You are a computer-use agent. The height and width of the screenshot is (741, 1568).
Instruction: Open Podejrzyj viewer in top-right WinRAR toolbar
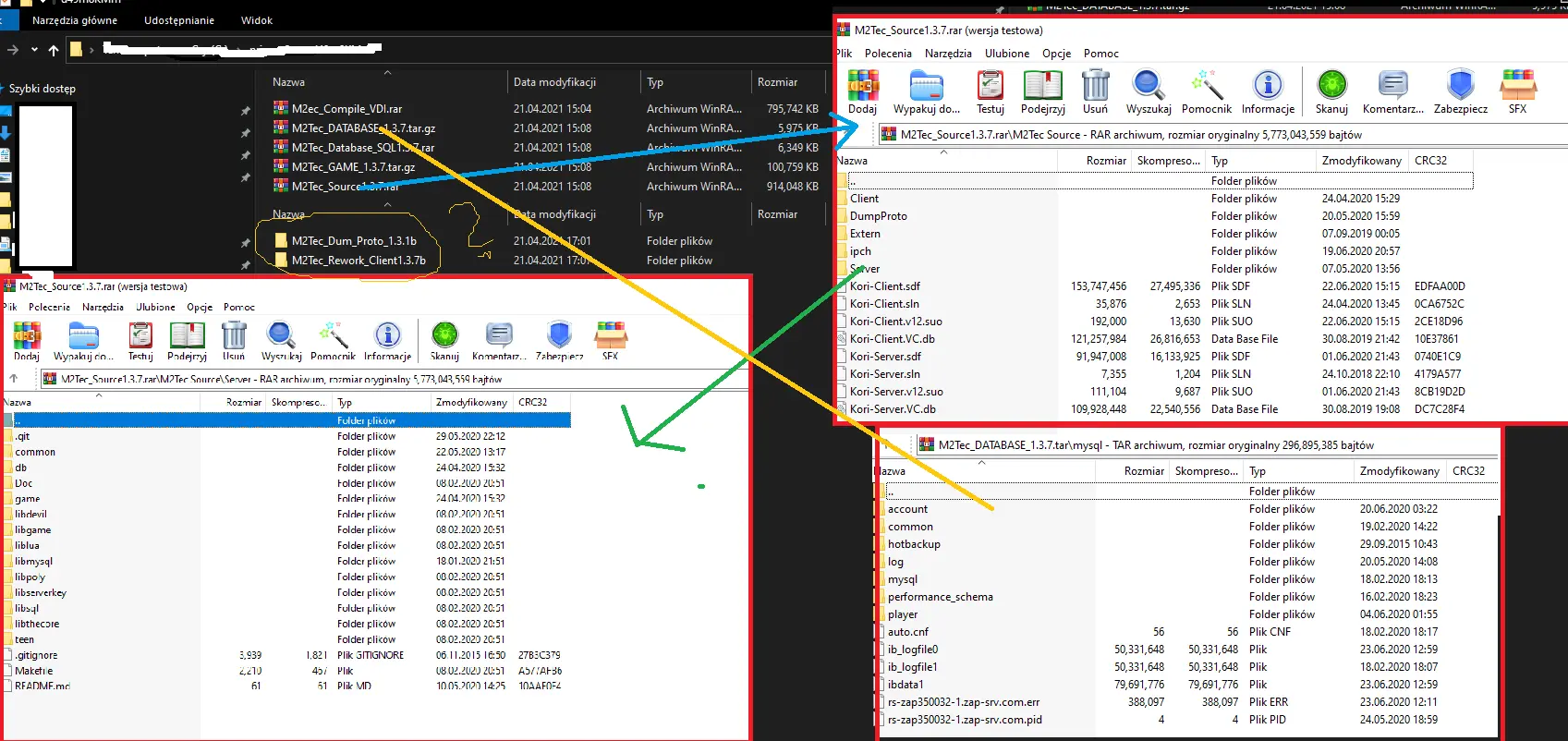(x=1042, y=91)
